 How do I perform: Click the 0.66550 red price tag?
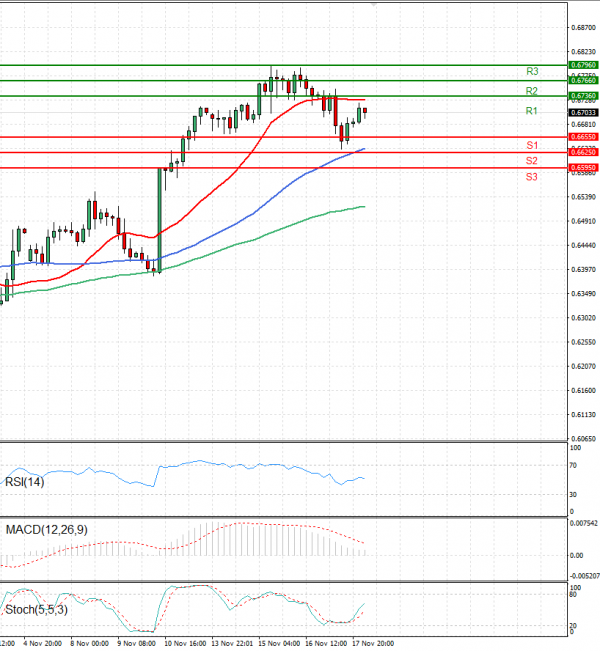[x=583, y=137]
